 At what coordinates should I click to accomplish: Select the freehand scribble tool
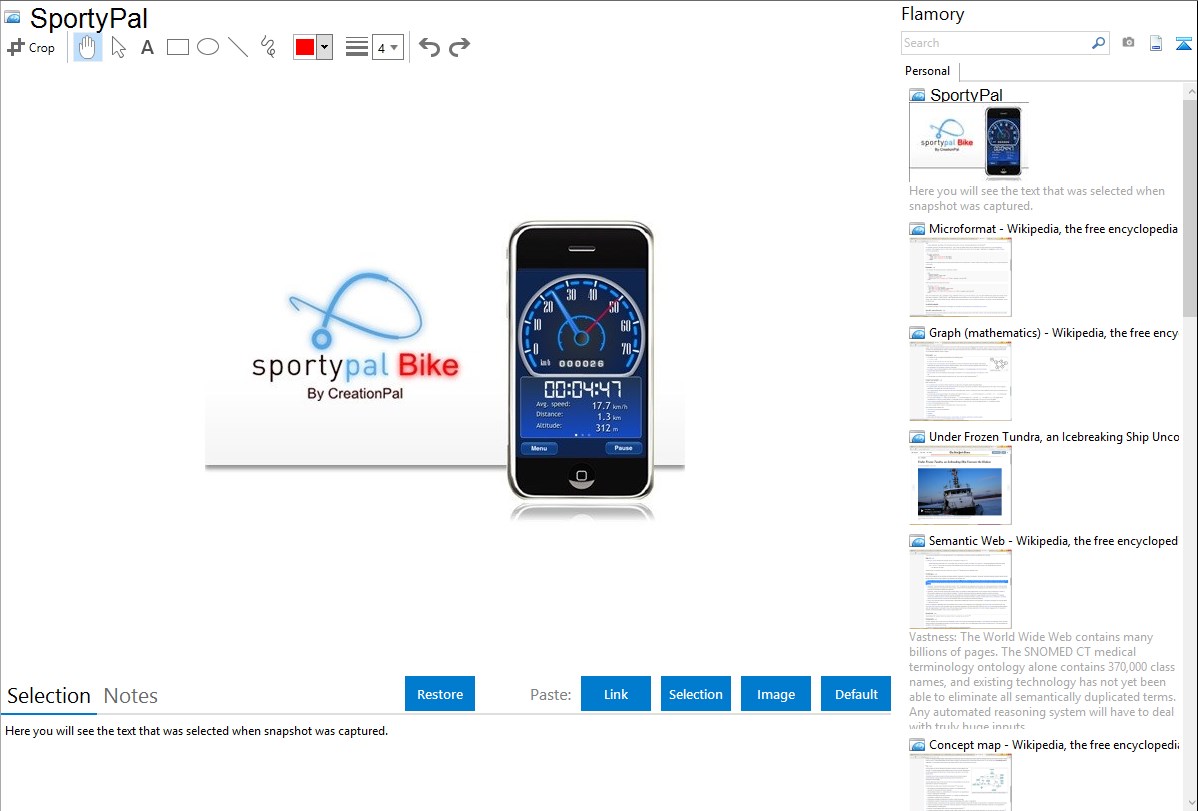click(x=268, y=47)
